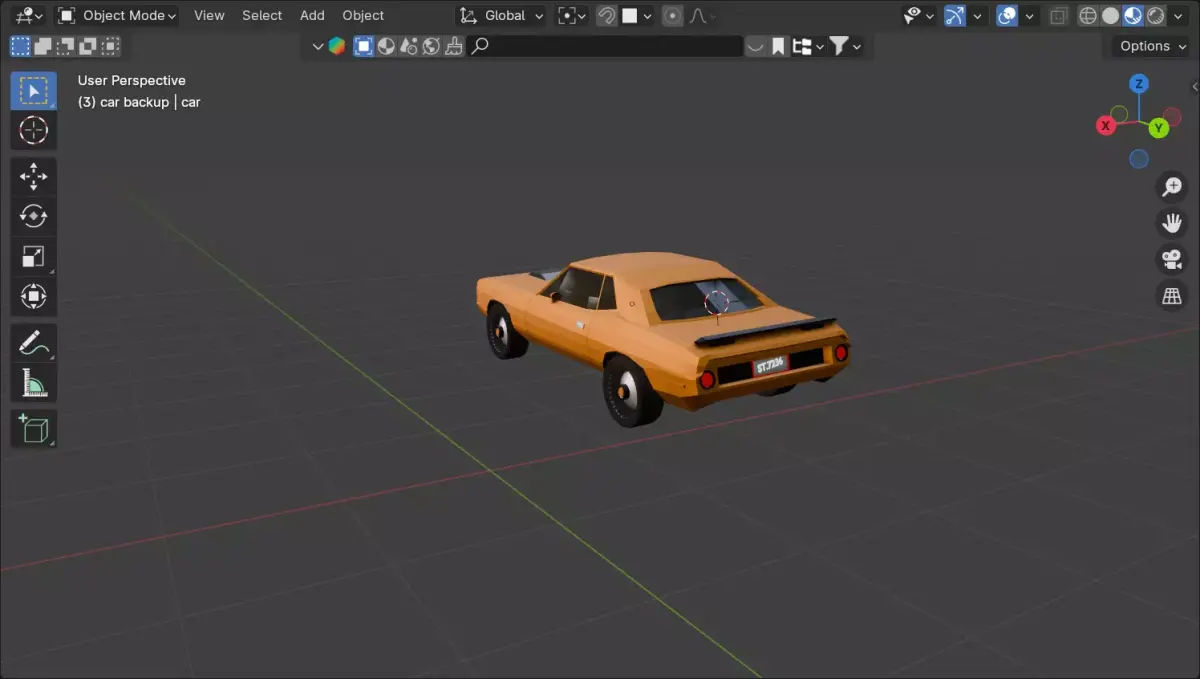This screenshot has height=679, width=1200.
Task: Toggle the magnet snapping button
Action: coord(606,16)
